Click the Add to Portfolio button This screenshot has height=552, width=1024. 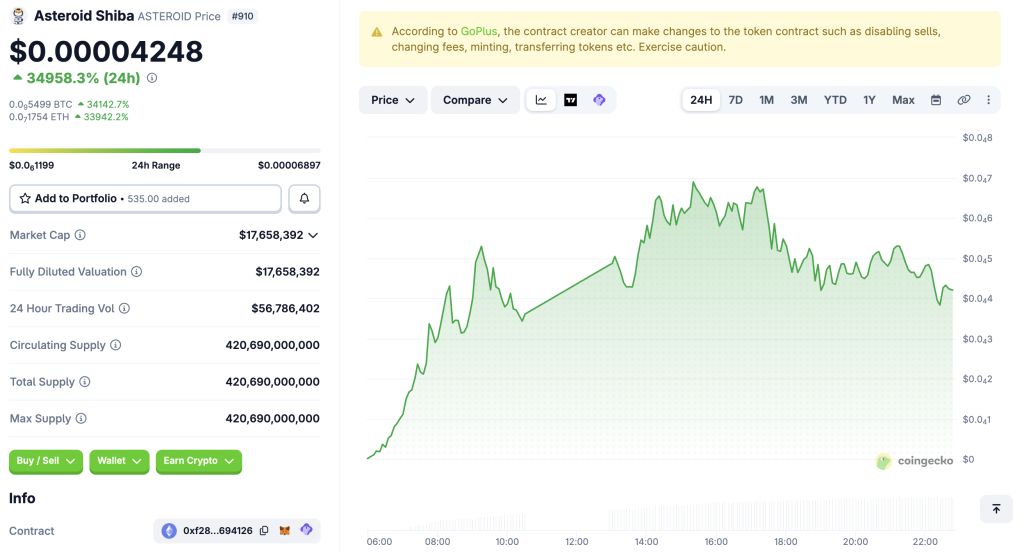pyautogui.click(x=145, y=199)
